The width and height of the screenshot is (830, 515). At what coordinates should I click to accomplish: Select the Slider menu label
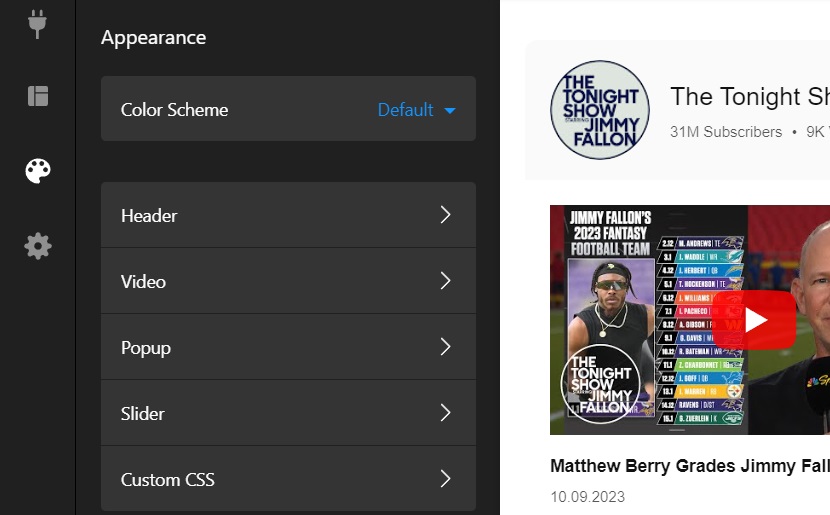(x=143, y=413)
